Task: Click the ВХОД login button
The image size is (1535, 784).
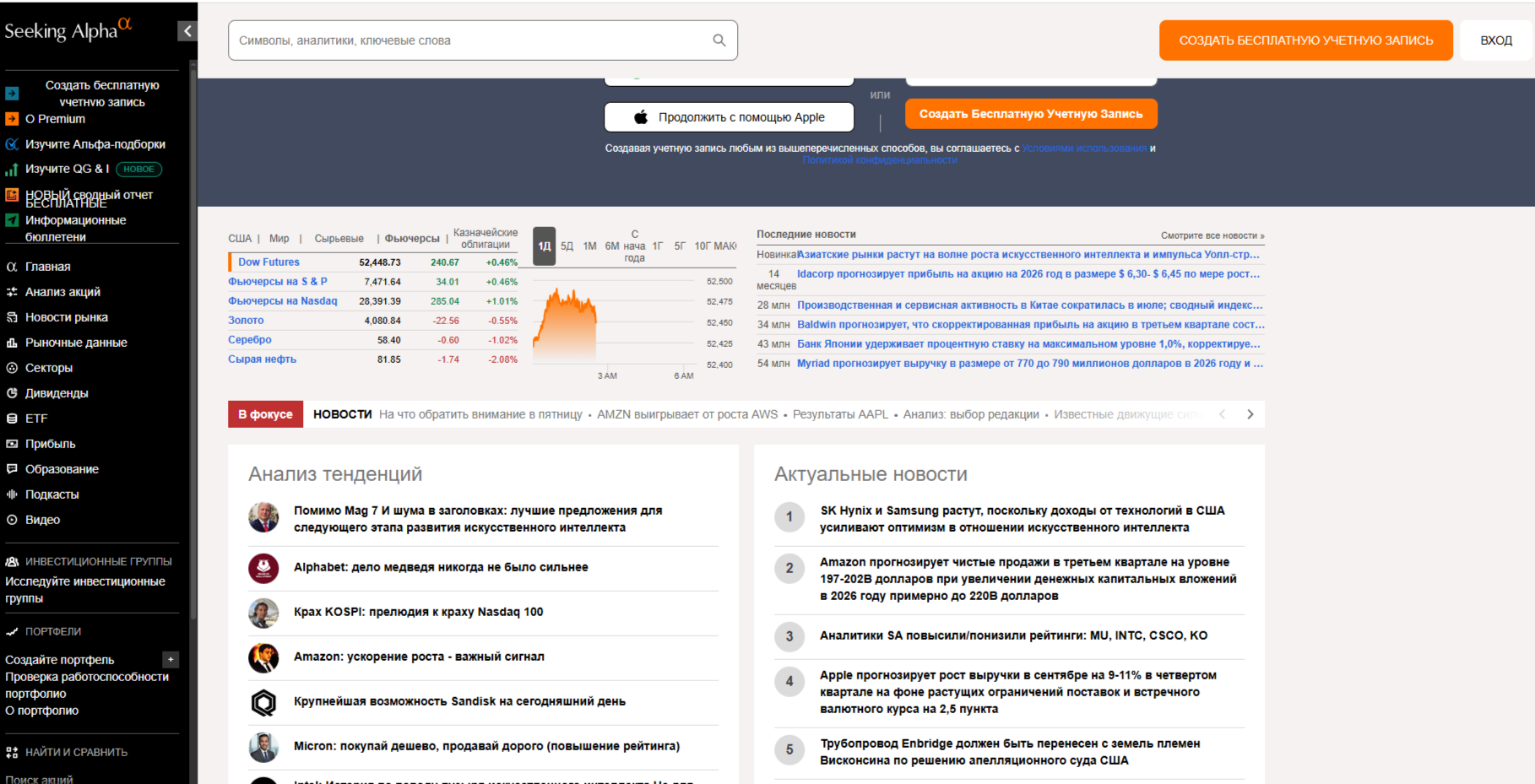Action: [1496, 41]
